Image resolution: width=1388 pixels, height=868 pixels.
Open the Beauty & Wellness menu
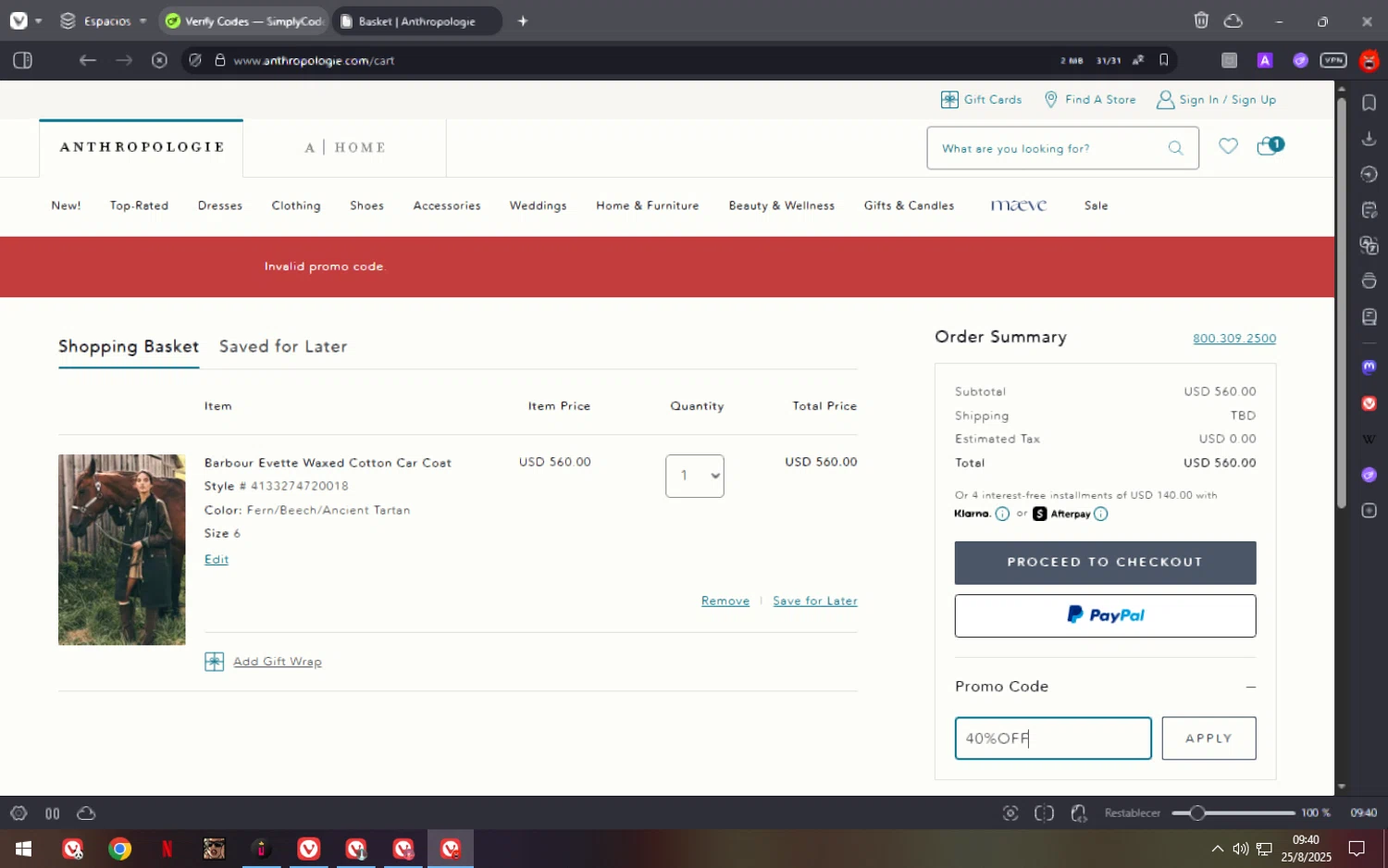(782, 205)
